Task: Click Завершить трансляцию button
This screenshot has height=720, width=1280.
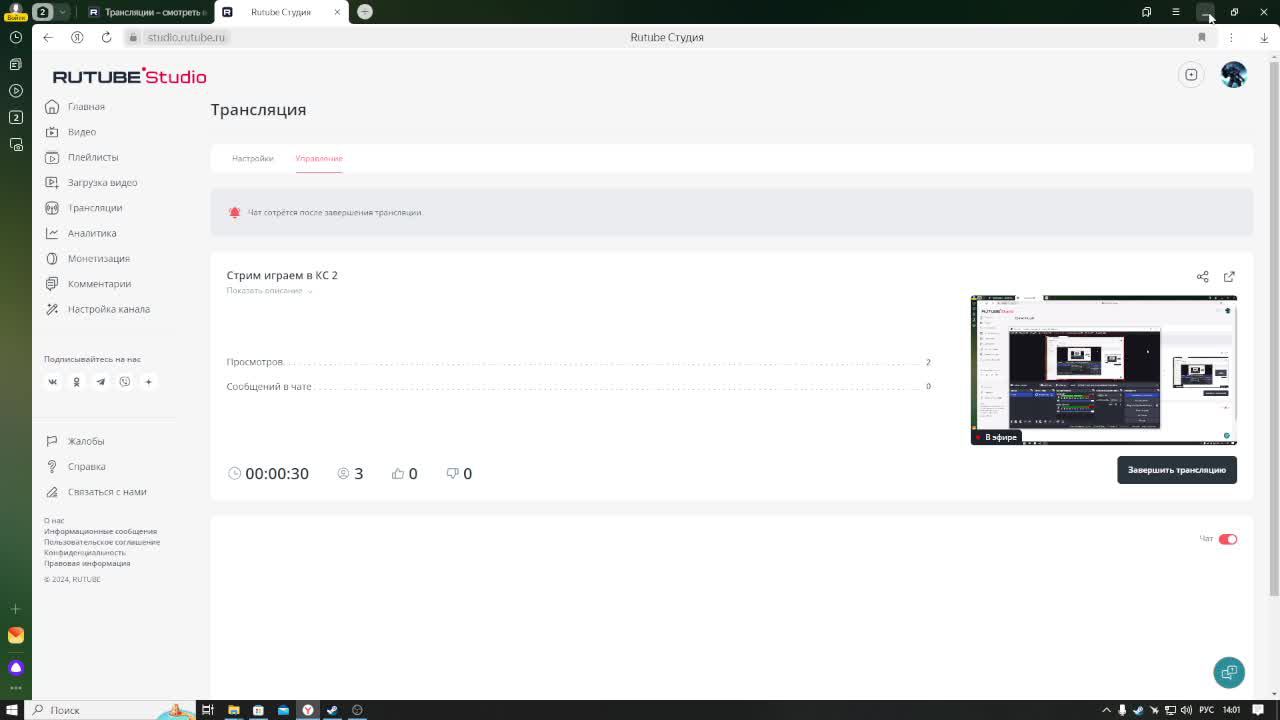Action: (1177, 470)
